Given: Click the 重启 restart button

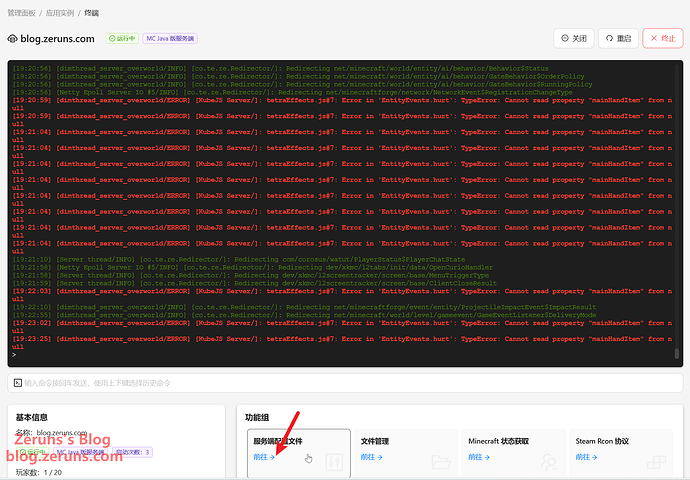Looking at the screenshot, I should click(618, 38).
